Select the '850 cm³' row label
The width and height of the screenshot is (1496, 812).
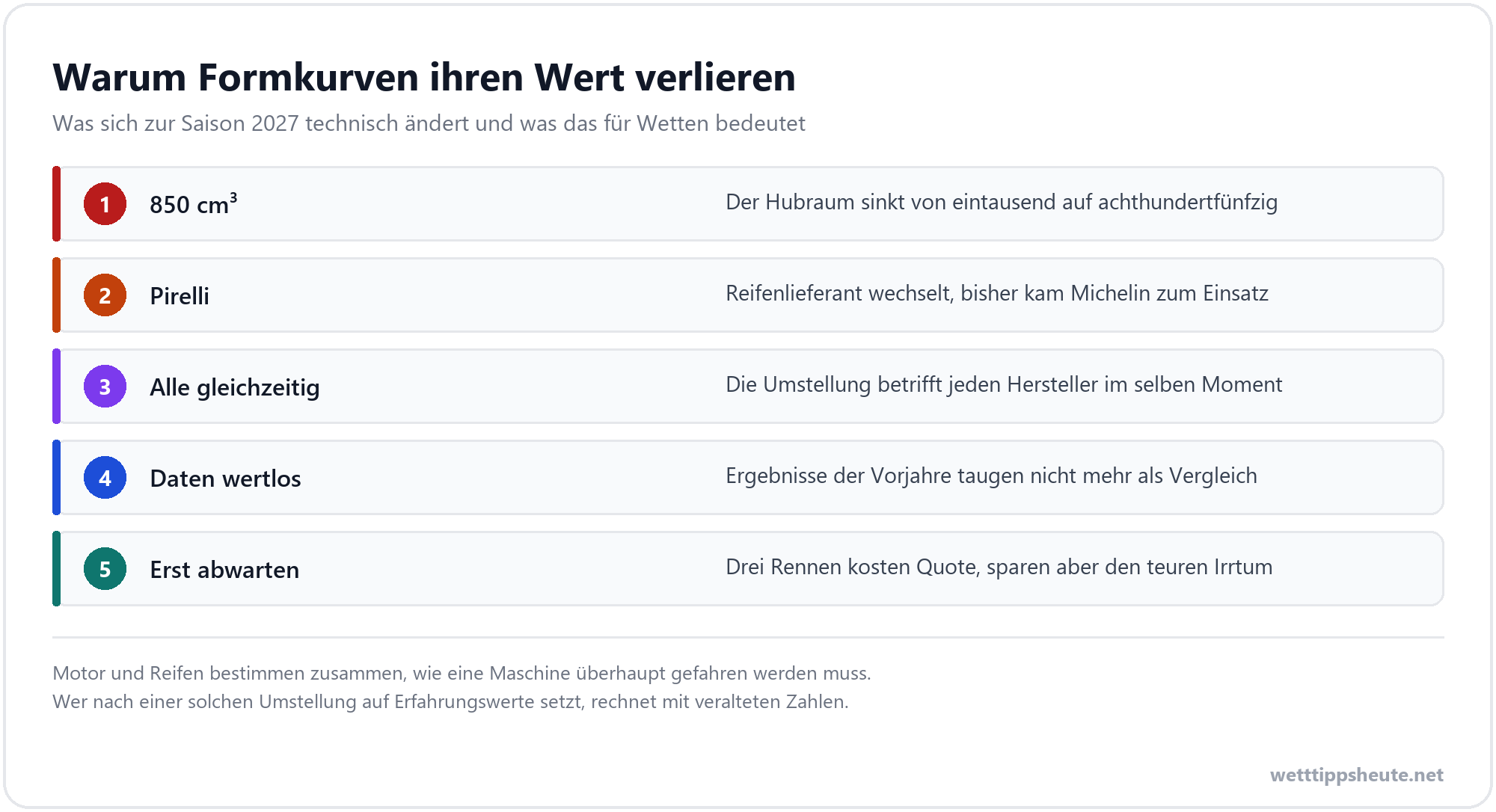[x=194, y=203]
